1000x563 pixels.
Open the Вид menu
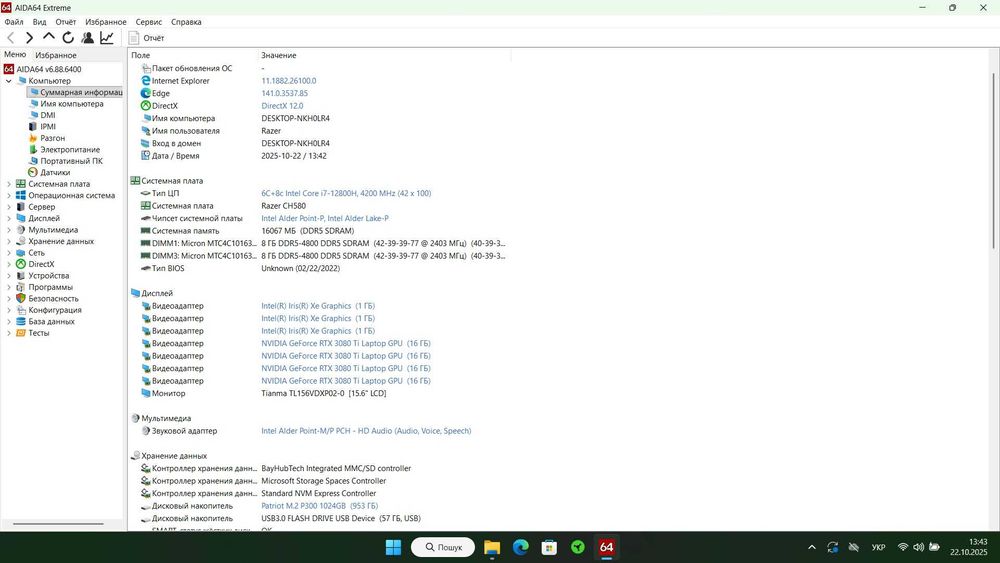pyautogui.click(x=40, y=22)
